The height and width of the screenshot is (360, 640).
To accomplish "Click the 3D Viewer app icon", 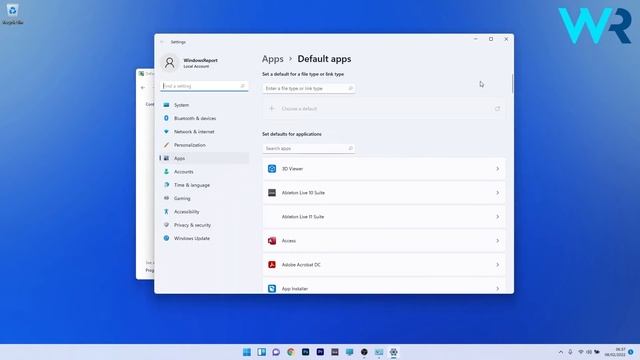I will click(272, 169).
